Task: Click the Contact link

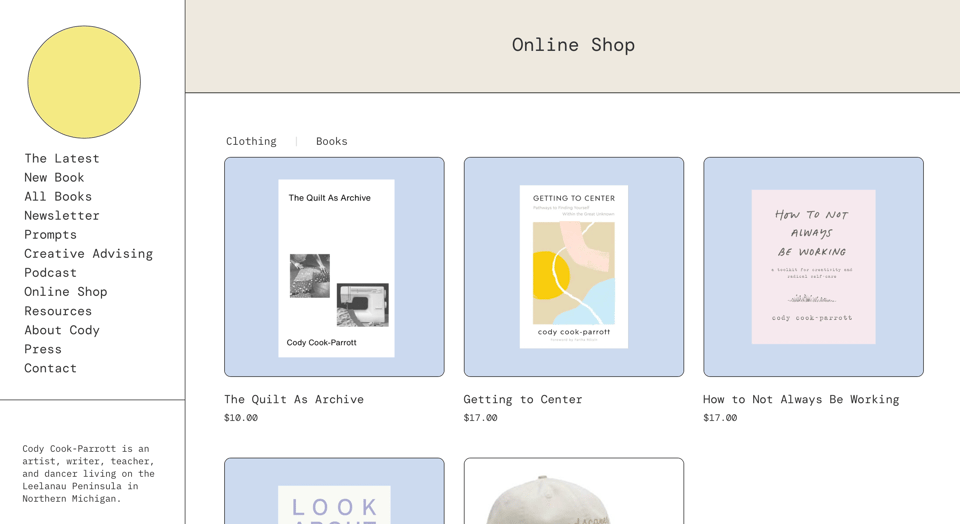Action: (50, 368)
